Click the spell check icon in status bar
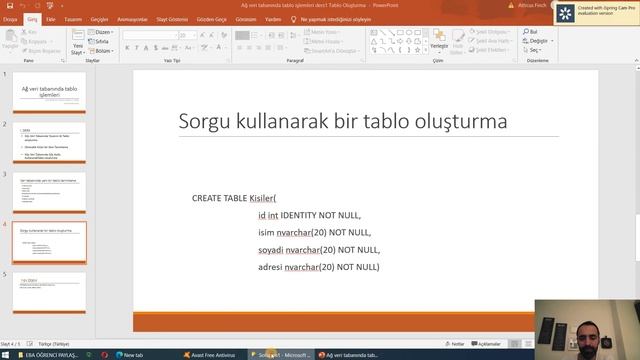640x360 pixels. (30, 344)
